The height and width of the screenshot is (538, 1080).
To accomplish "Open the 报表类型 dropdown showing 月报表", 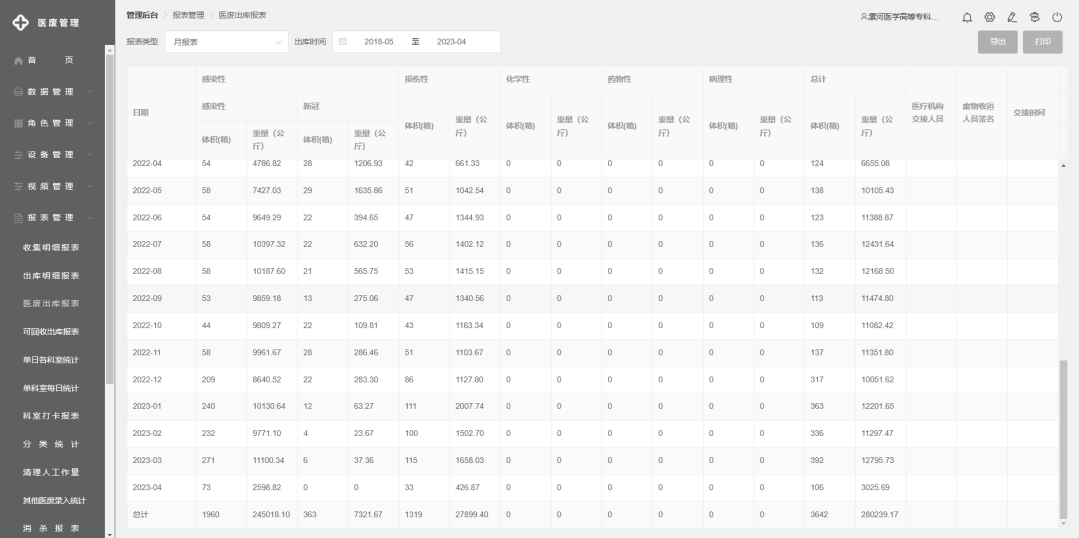I will pyautogui.click(x=226, y=42).
